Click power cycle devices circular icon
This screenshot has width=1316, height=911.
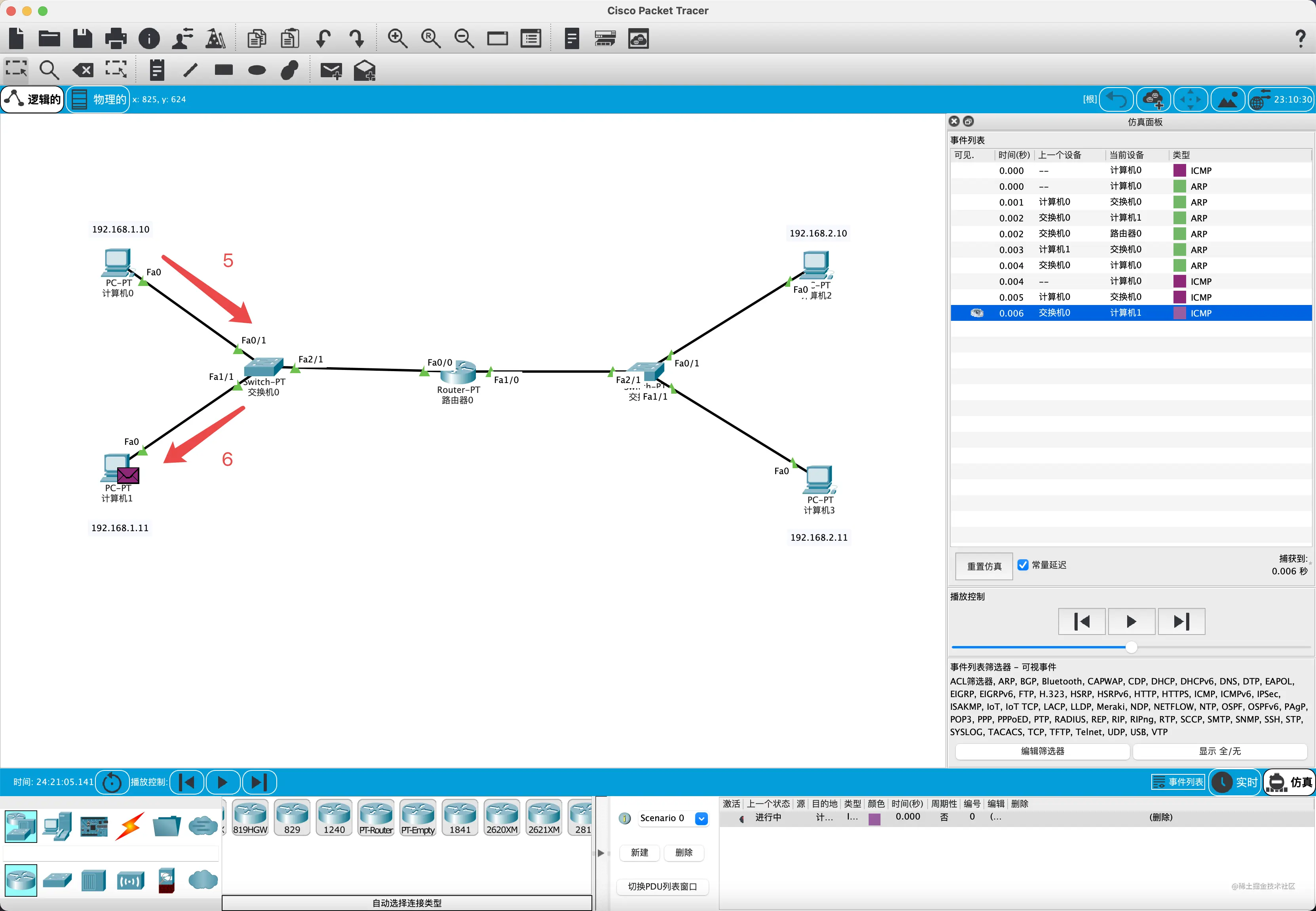[x=112, y=782]
